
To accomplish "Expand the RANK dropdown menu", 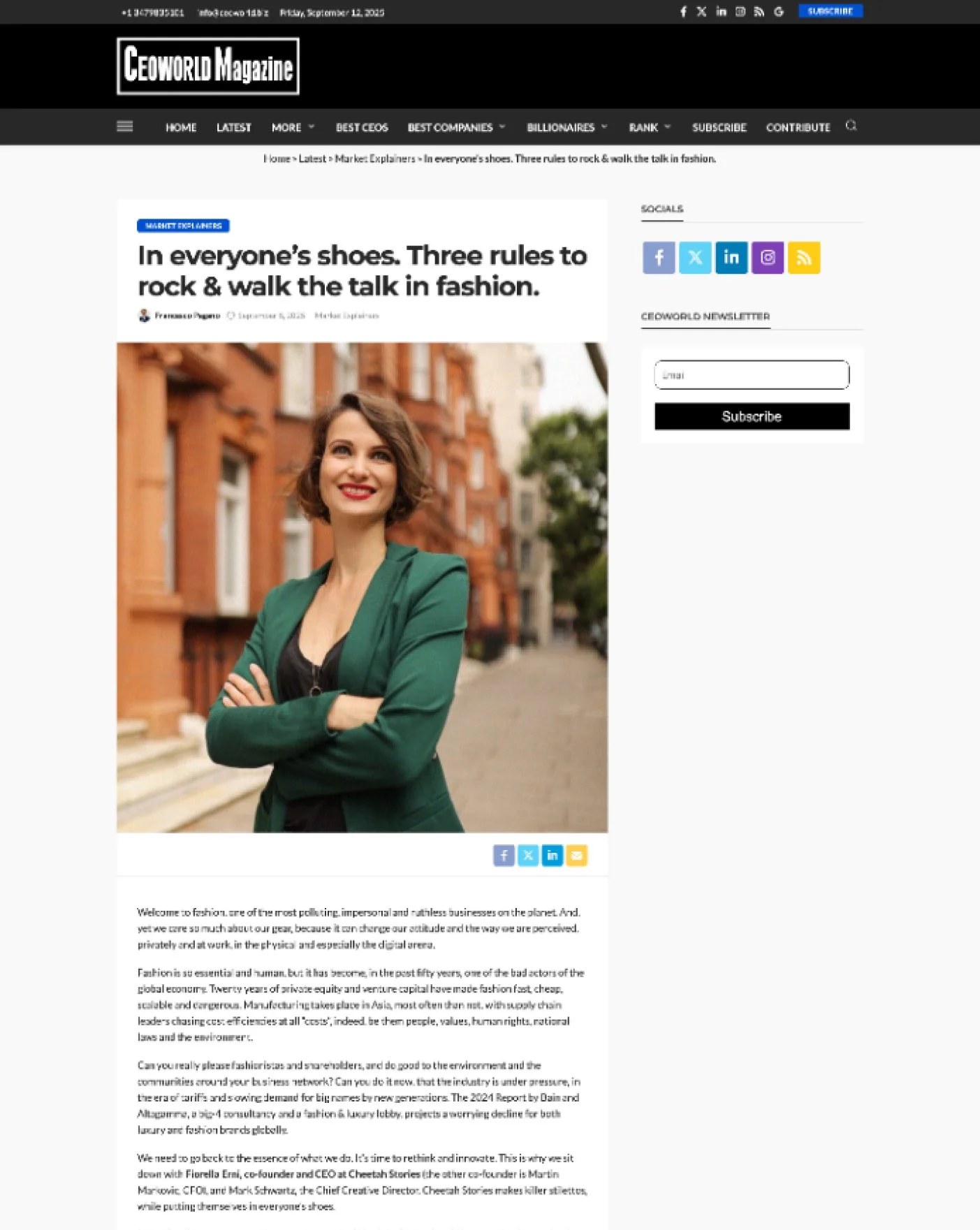I will (650, 127).
